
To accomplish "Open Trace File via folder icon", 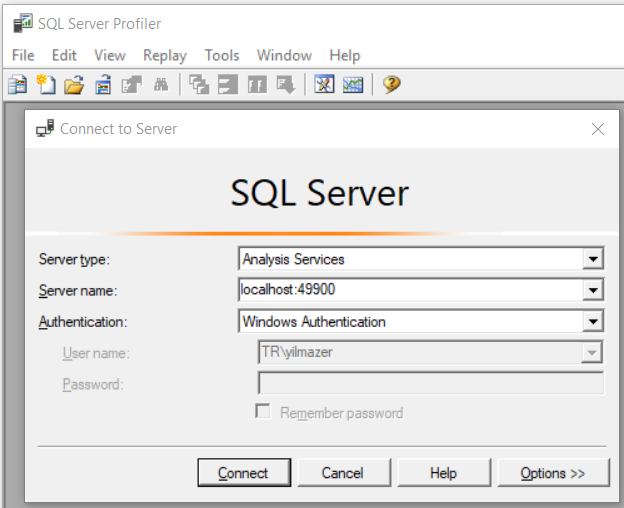I will coord(74,85).
